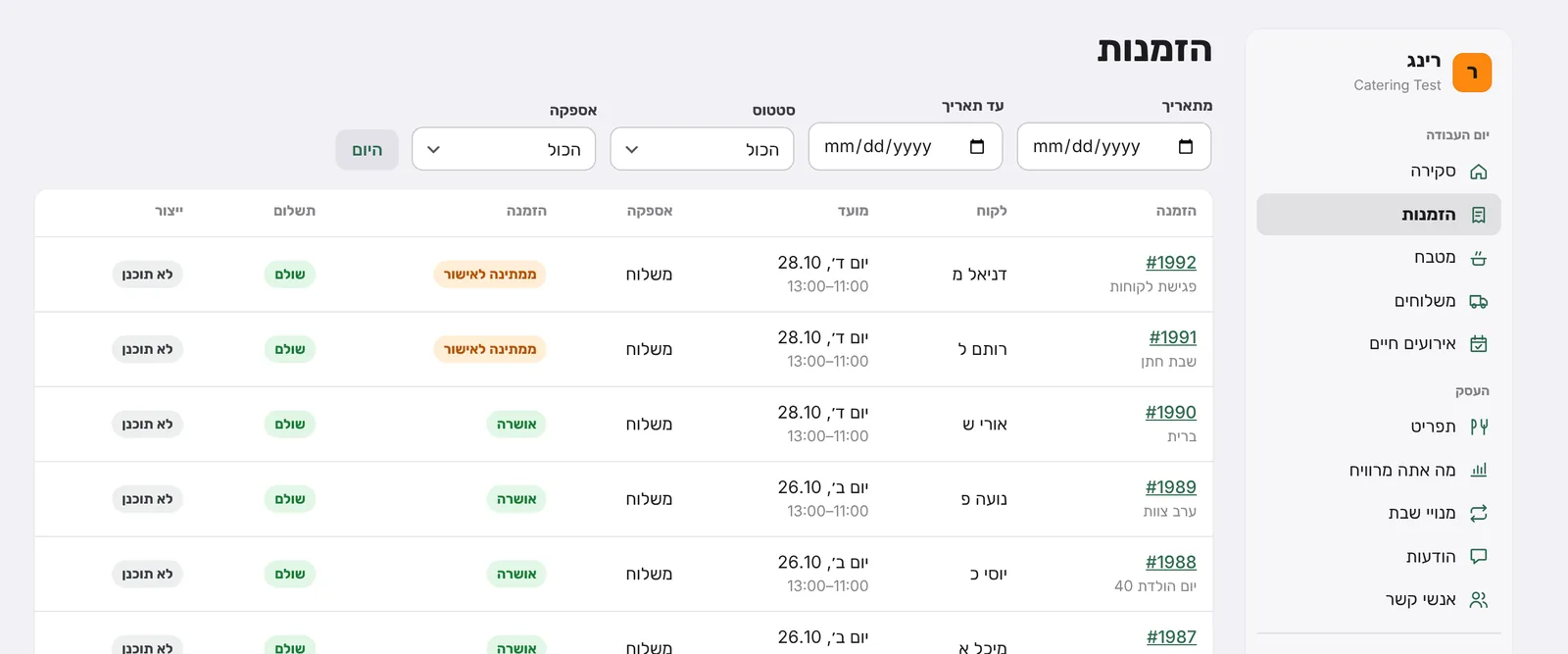The height and width of the screenshot is (654, 1568).
Task: Click customer name אורי ש
Action: point(985,425)
